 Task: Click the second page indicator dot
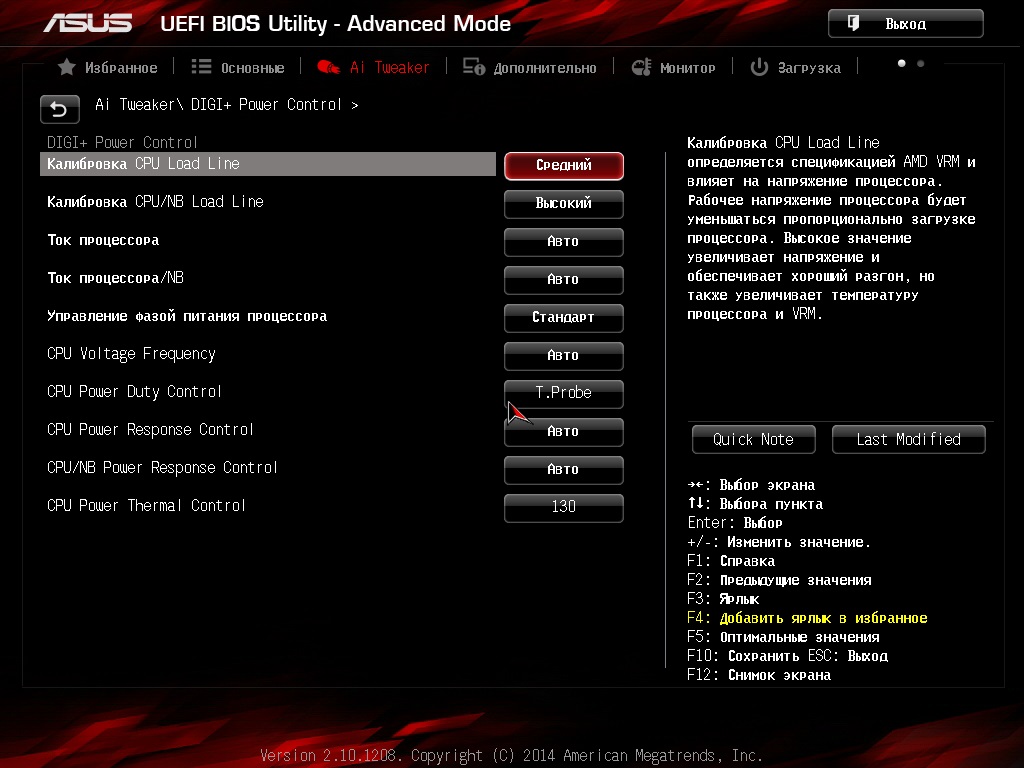[x=921, y=63]
